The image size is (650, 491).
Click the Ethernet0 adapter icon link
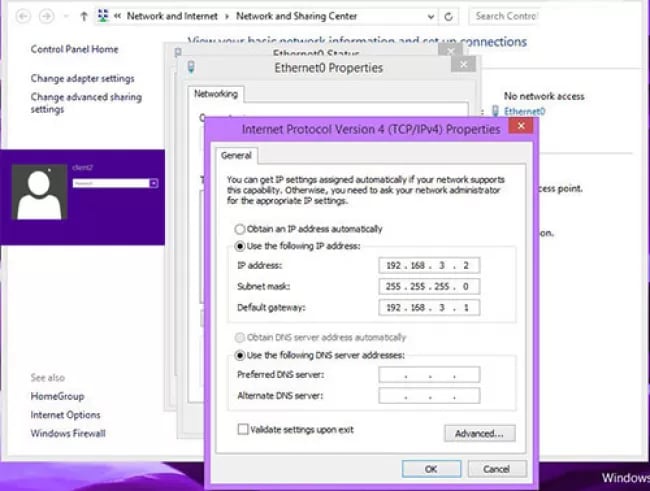click(x=495, y=111)
